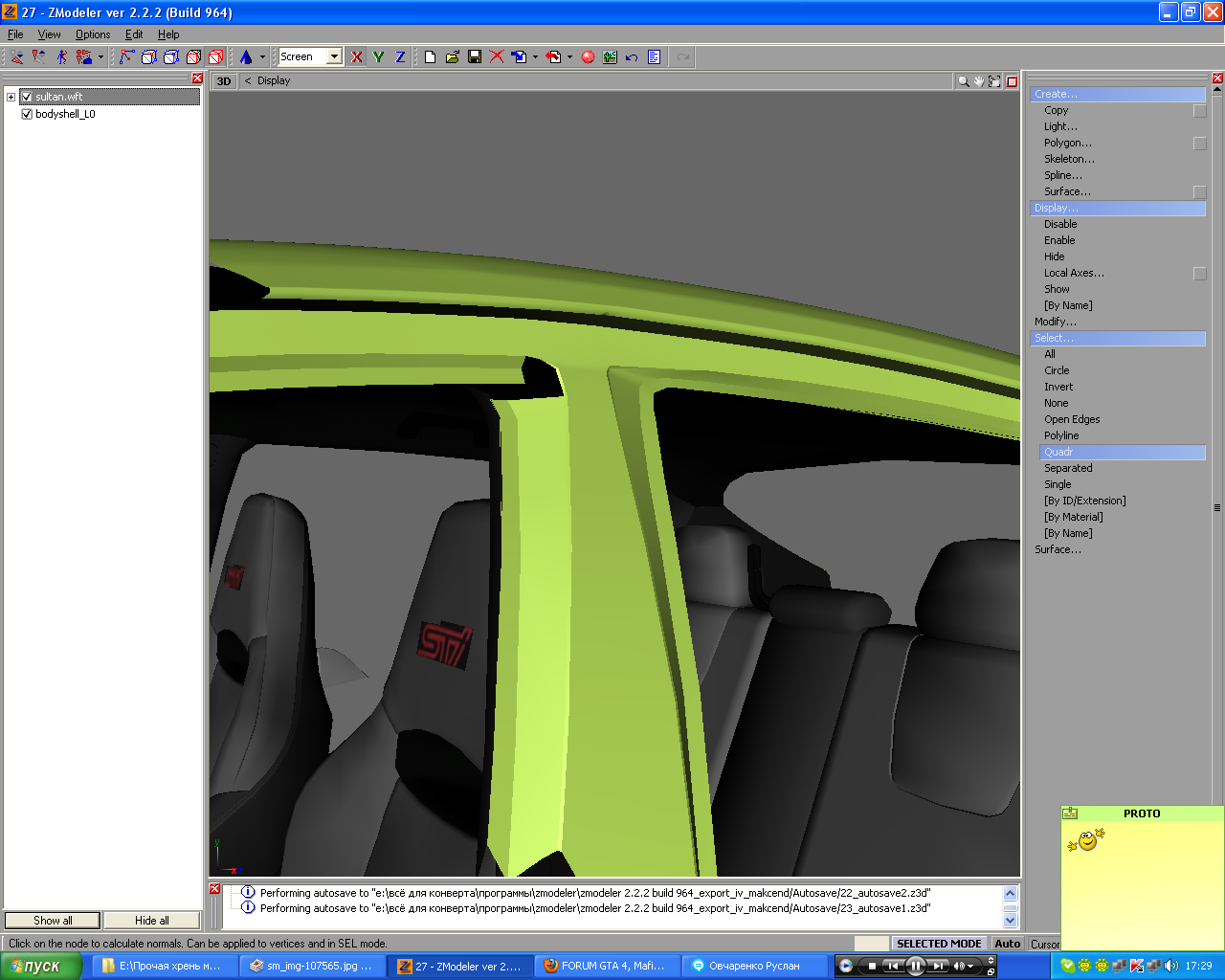Viewport: 1225px width, 980px height.
Task: Click the Undo arrow icon in toolbar
Action: (632, 57)
